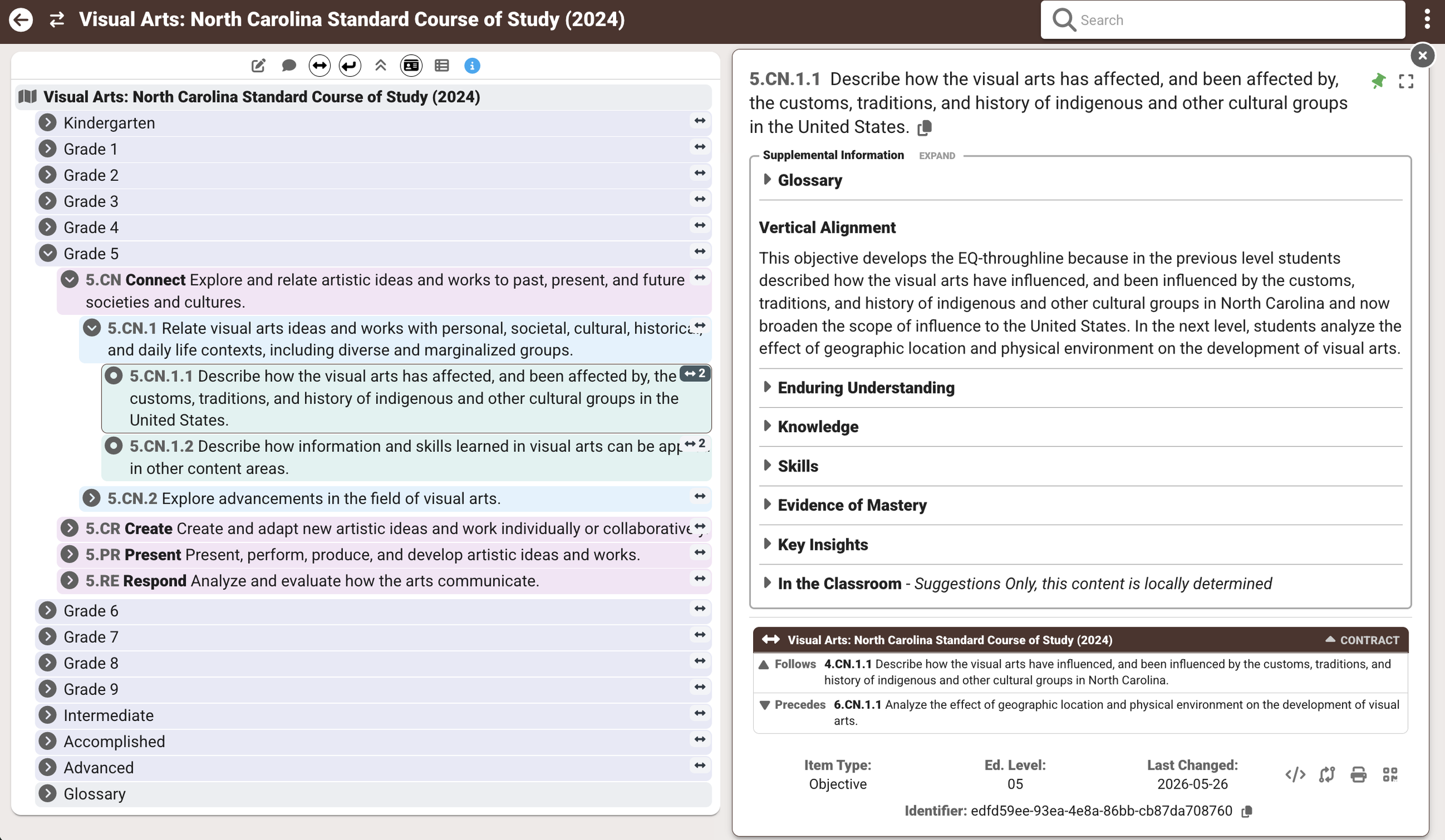Toggle associations double-arrow toolbar icon
Image resolution: width=1445 pixels, height=840 pixels.
[320, 66]
